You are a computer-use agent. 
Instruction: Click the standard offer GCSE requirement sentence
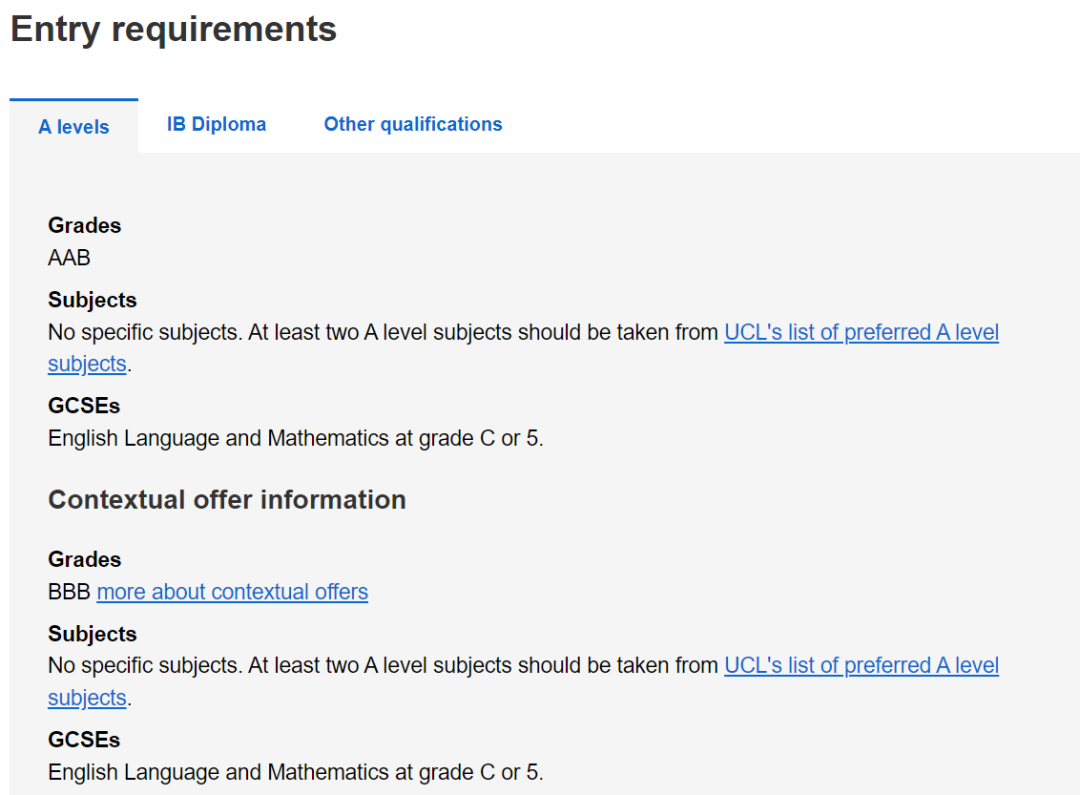(x=295, y=438)
